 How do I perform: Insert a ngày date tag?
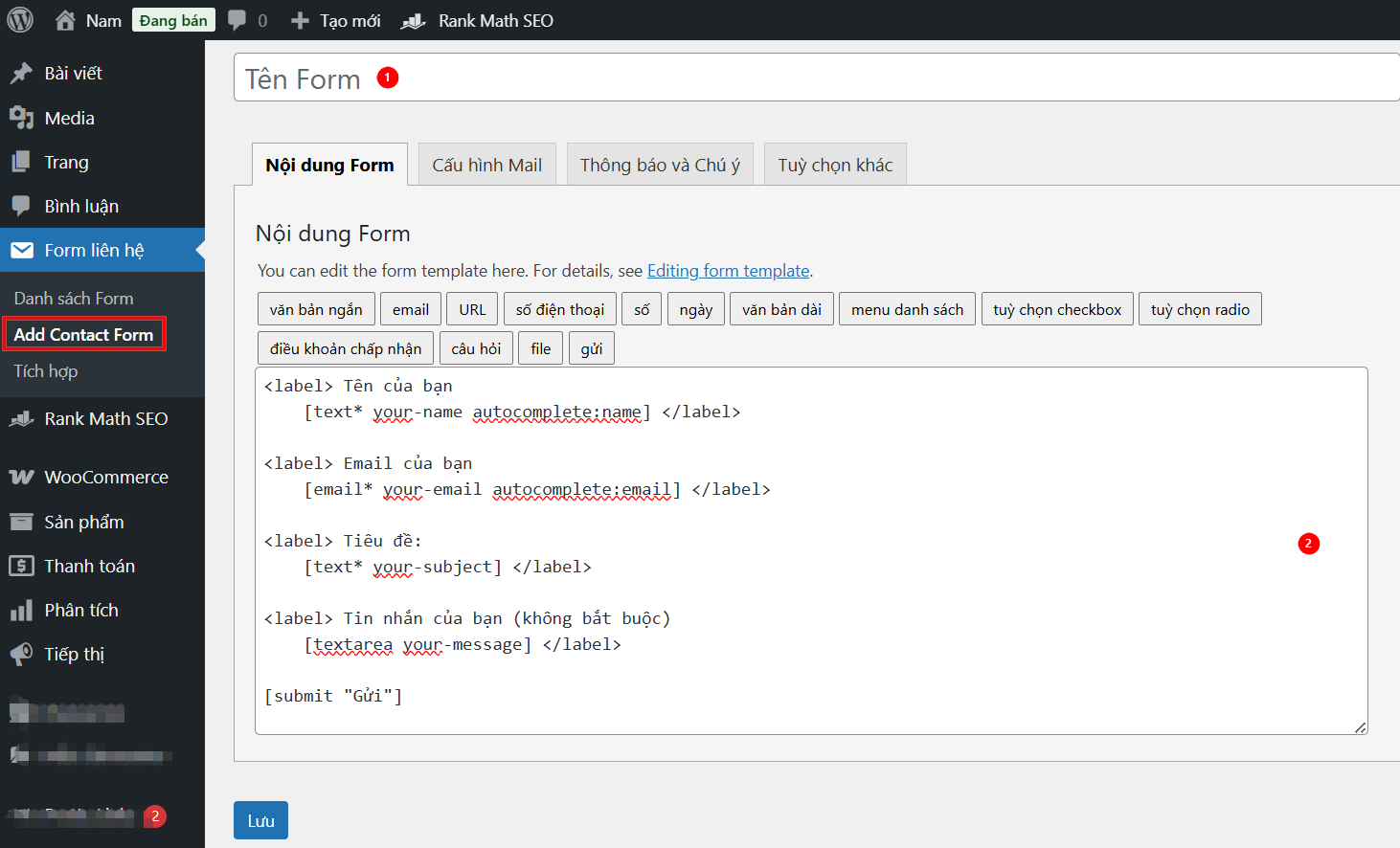tap(696, 309)
